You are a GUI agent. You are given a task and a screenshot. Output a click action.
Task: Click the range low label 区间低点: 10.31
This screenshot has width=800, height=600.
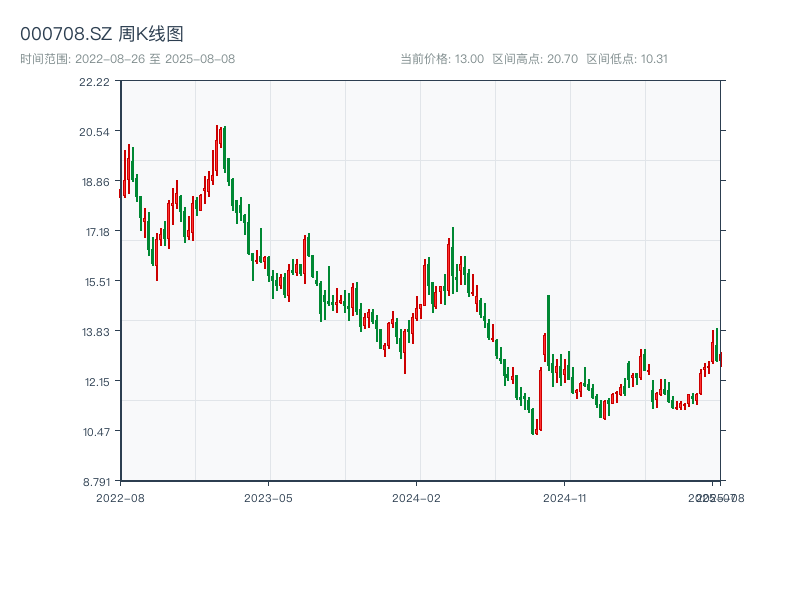coord(627,59)
